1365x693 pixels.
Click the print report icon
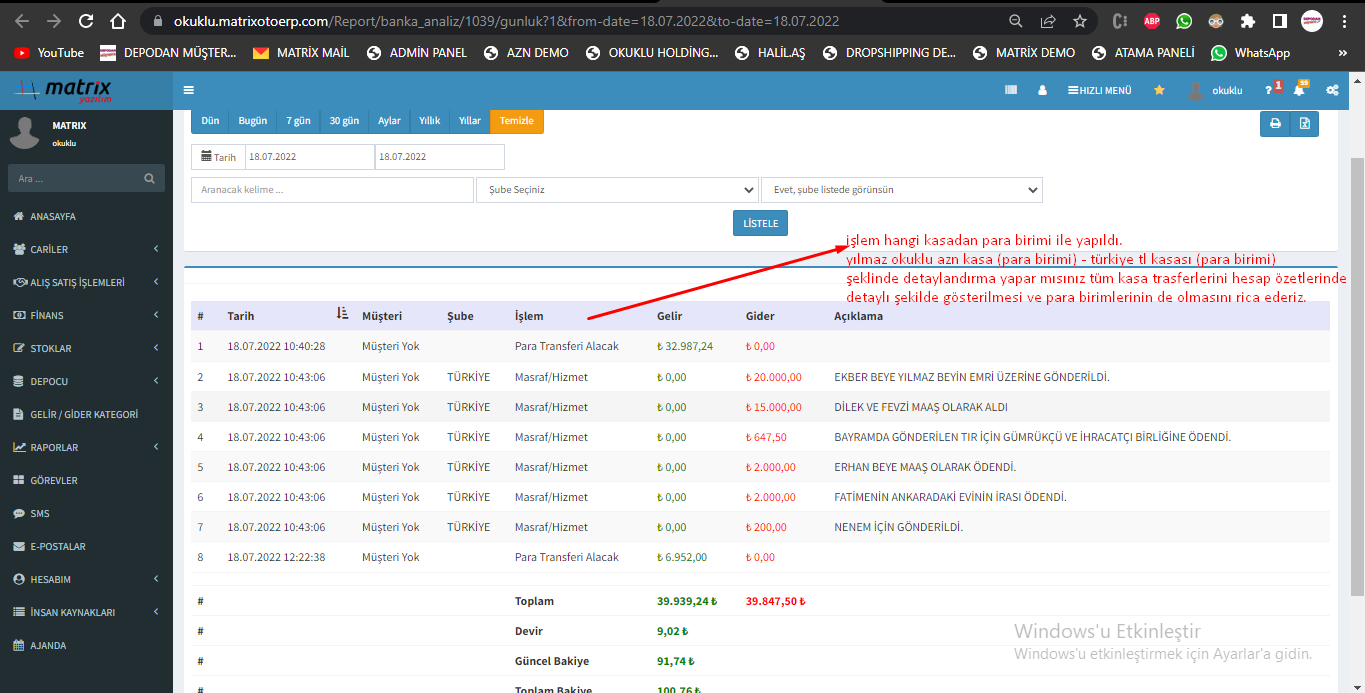[x=1275, y=123]
